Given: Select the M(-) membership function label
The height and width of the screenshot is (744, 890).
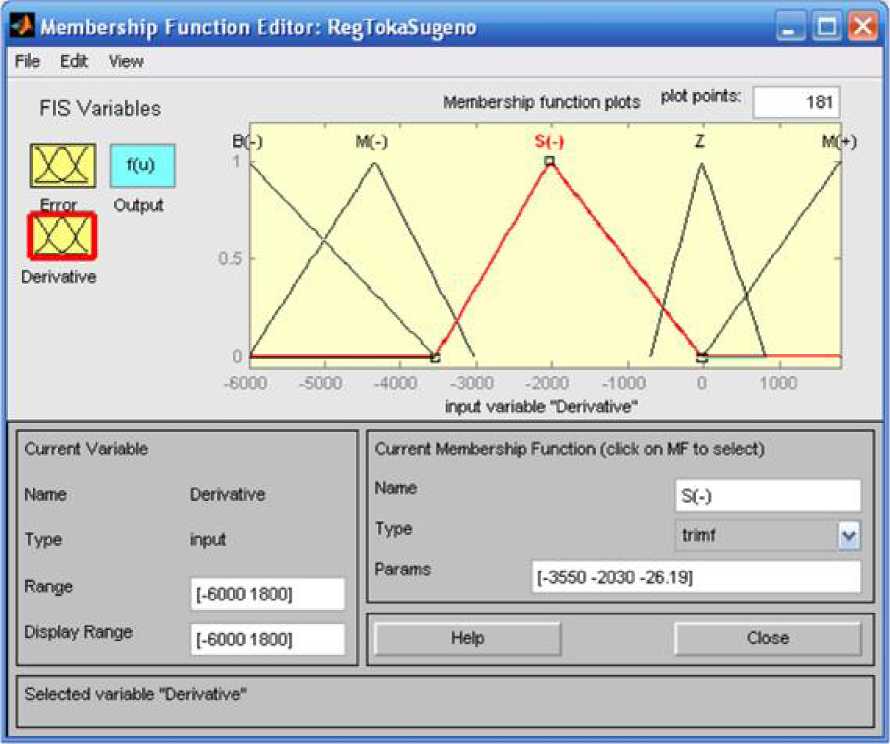Looking at the screenshot, I should coord(372,141).
